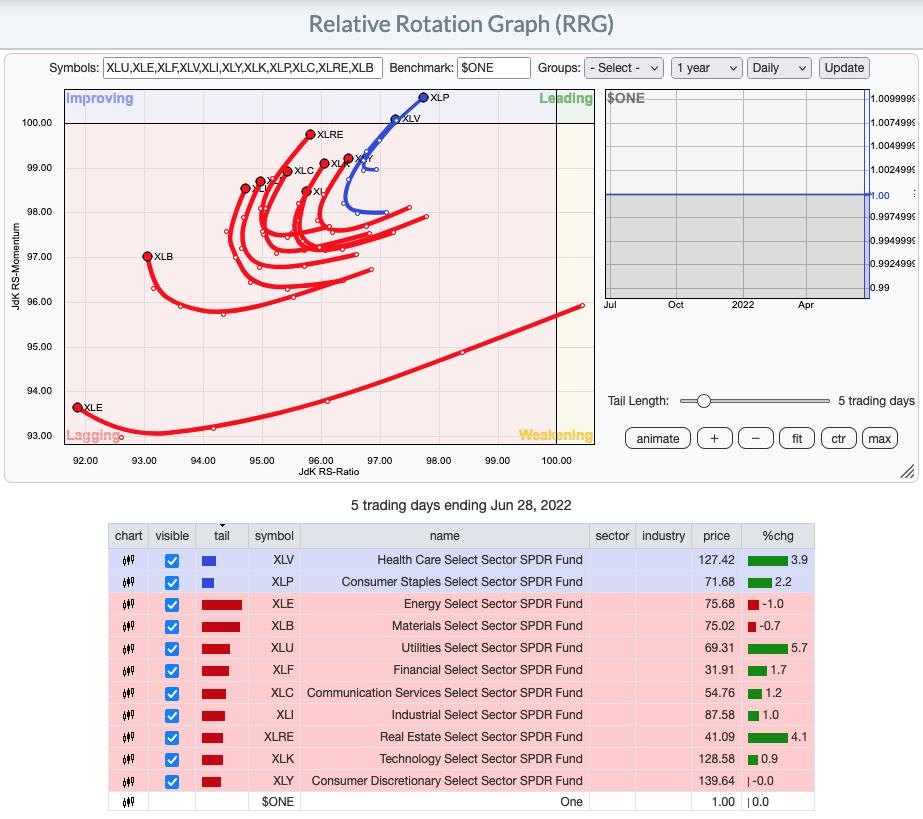Open chart icon for XLK row

click(x=128, y=759)
